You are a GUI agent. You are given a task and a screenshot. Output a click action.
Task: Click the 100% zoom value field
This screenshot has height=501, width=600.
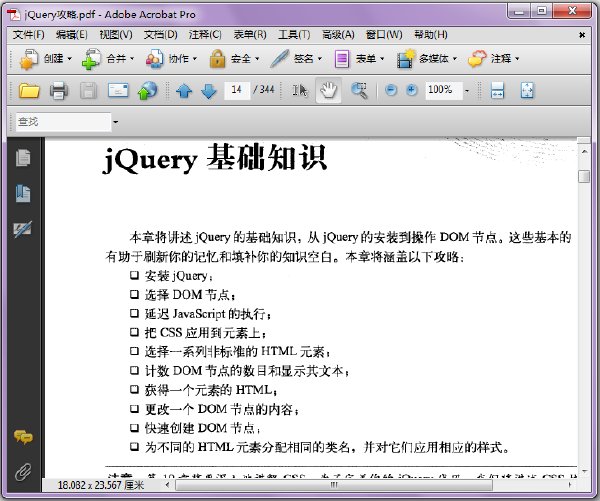[443, 90]
